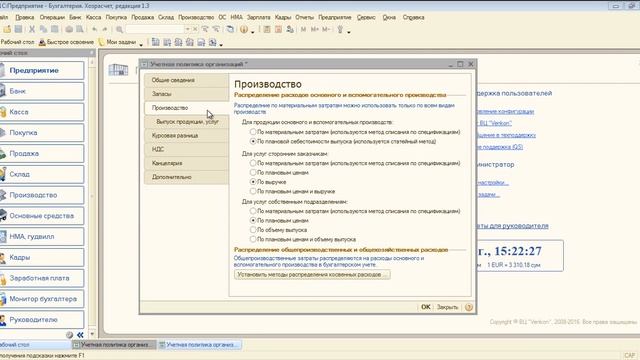The image size is (640, 360).
Task: Click sidebar scrollbar down arrow
Action: 92,334
